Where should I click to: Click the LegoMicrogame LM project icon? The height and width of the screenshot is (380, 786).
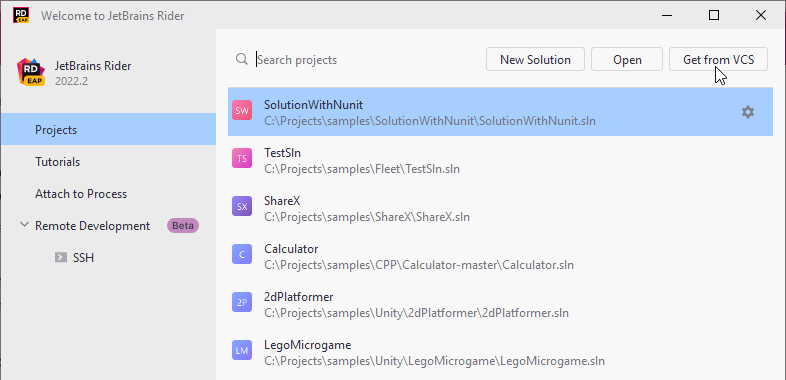(x=242, y=351)
